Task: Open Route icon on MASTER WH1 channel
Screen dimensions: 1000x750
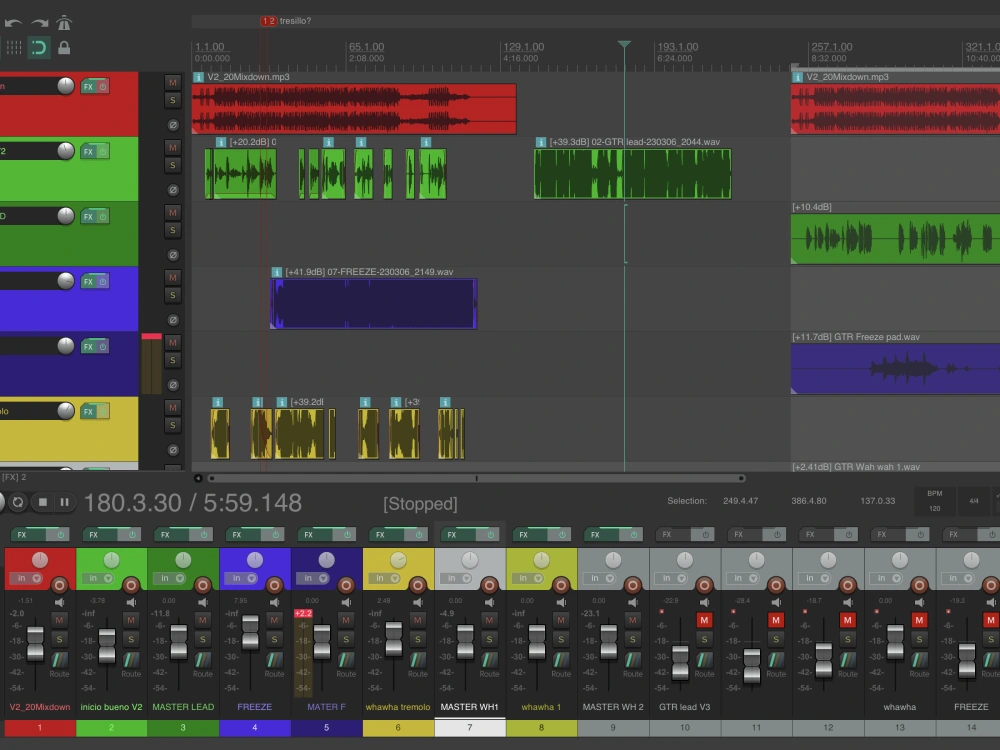Action: coord(489,660)
